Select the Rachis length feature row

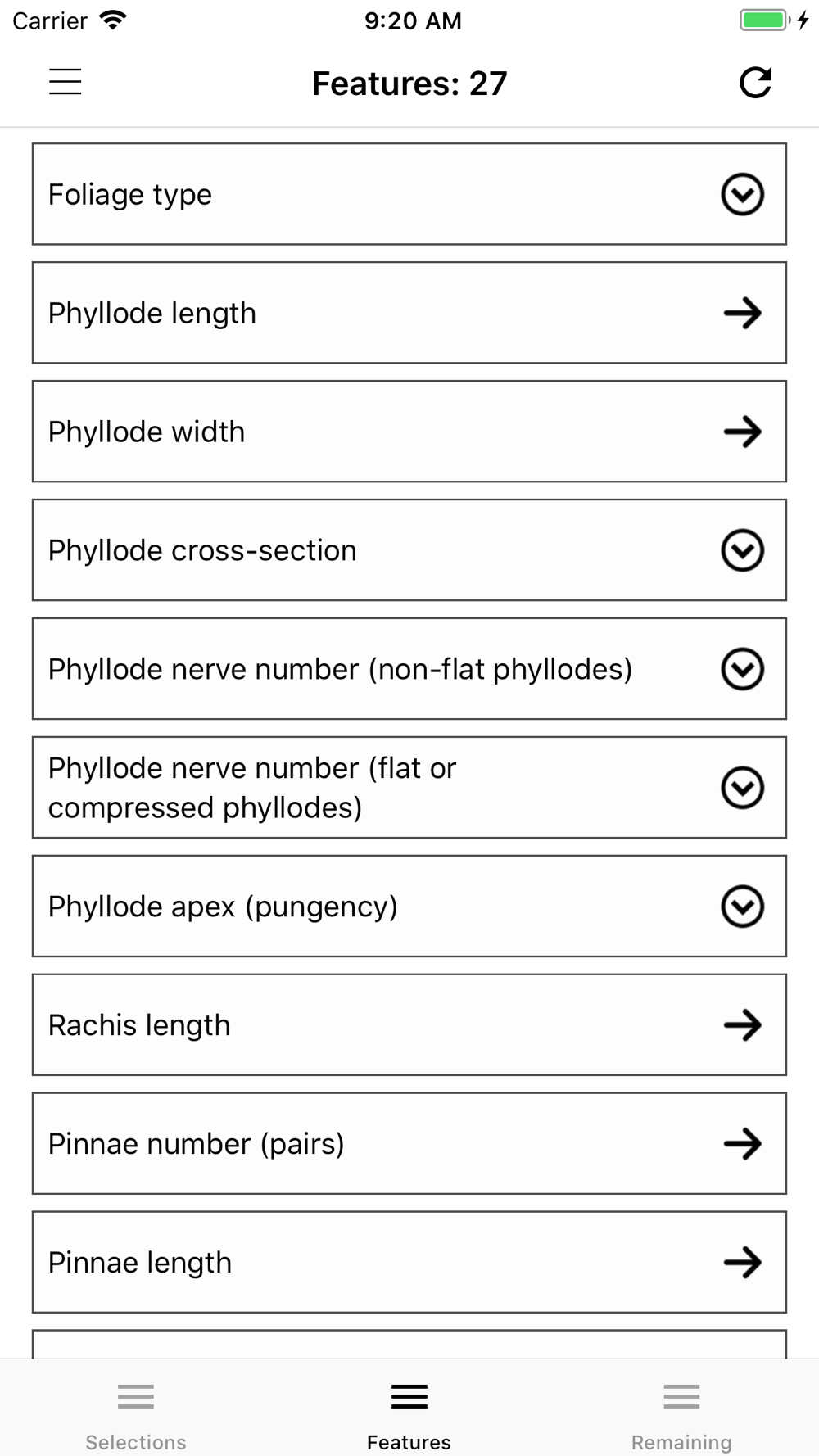[409, 1025]
